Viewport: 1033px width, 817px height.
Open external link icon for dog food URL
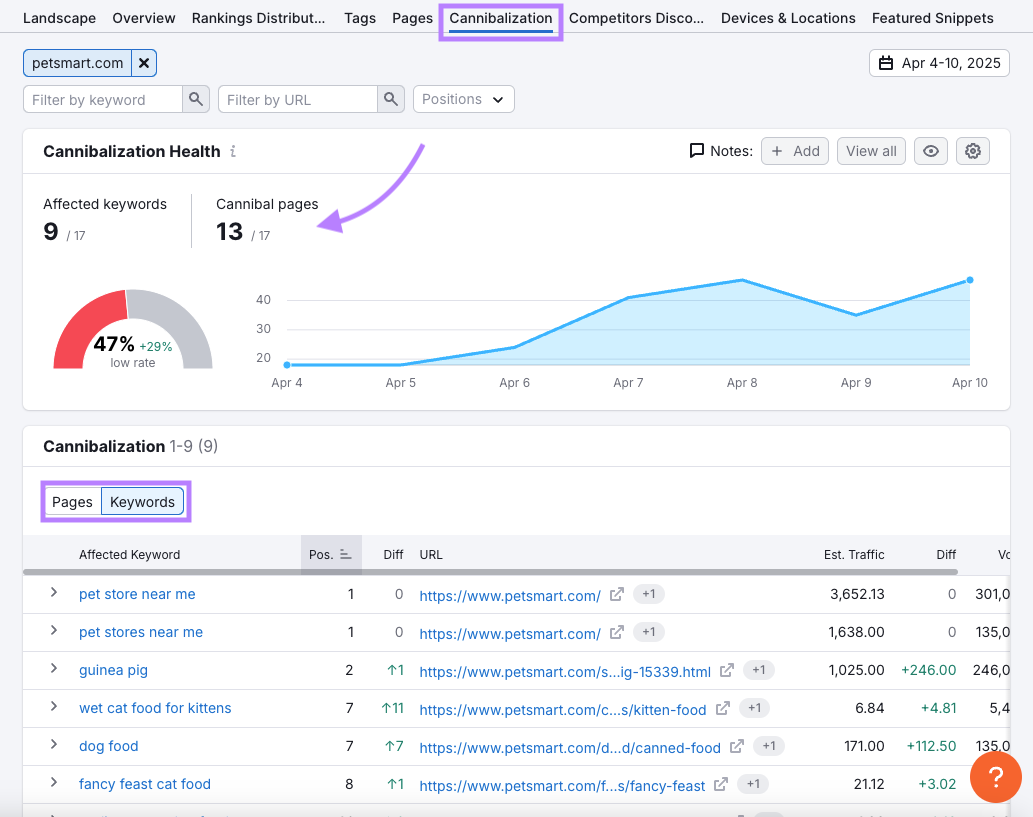pos(737,746)
